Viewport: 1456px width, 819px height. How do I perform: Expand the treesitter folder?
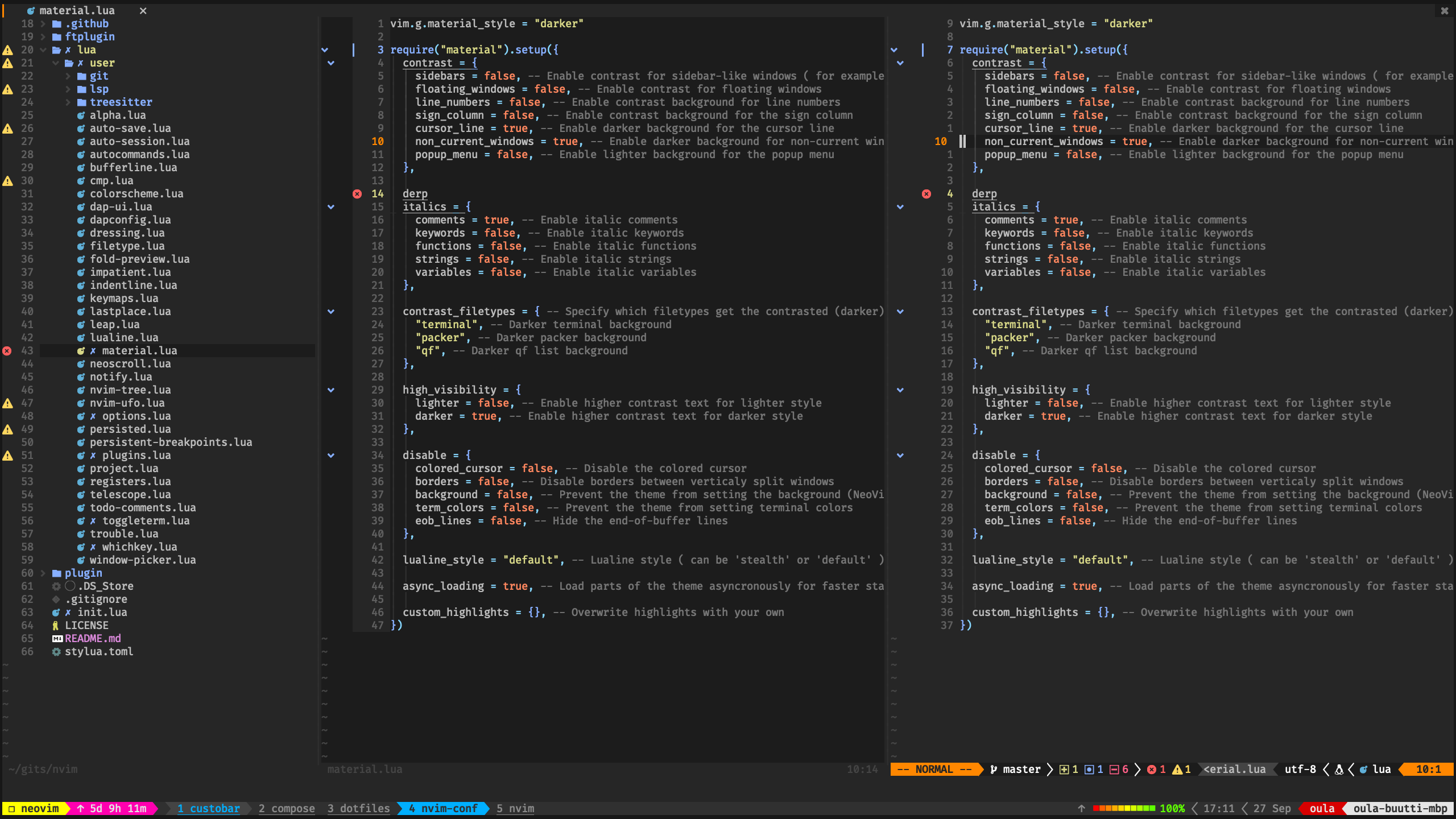pos(68,102)
